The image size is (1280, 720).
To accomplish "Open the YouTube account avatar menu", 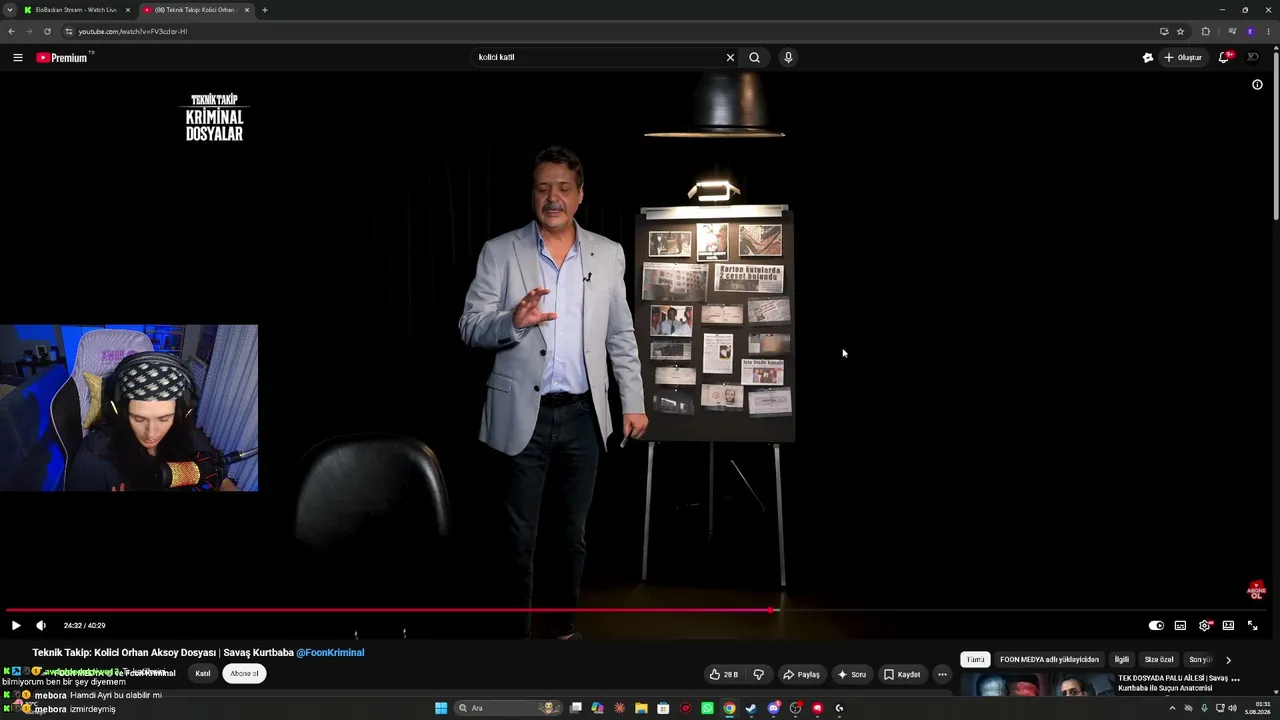I will pyautogui.click(x=1253, y=57).
